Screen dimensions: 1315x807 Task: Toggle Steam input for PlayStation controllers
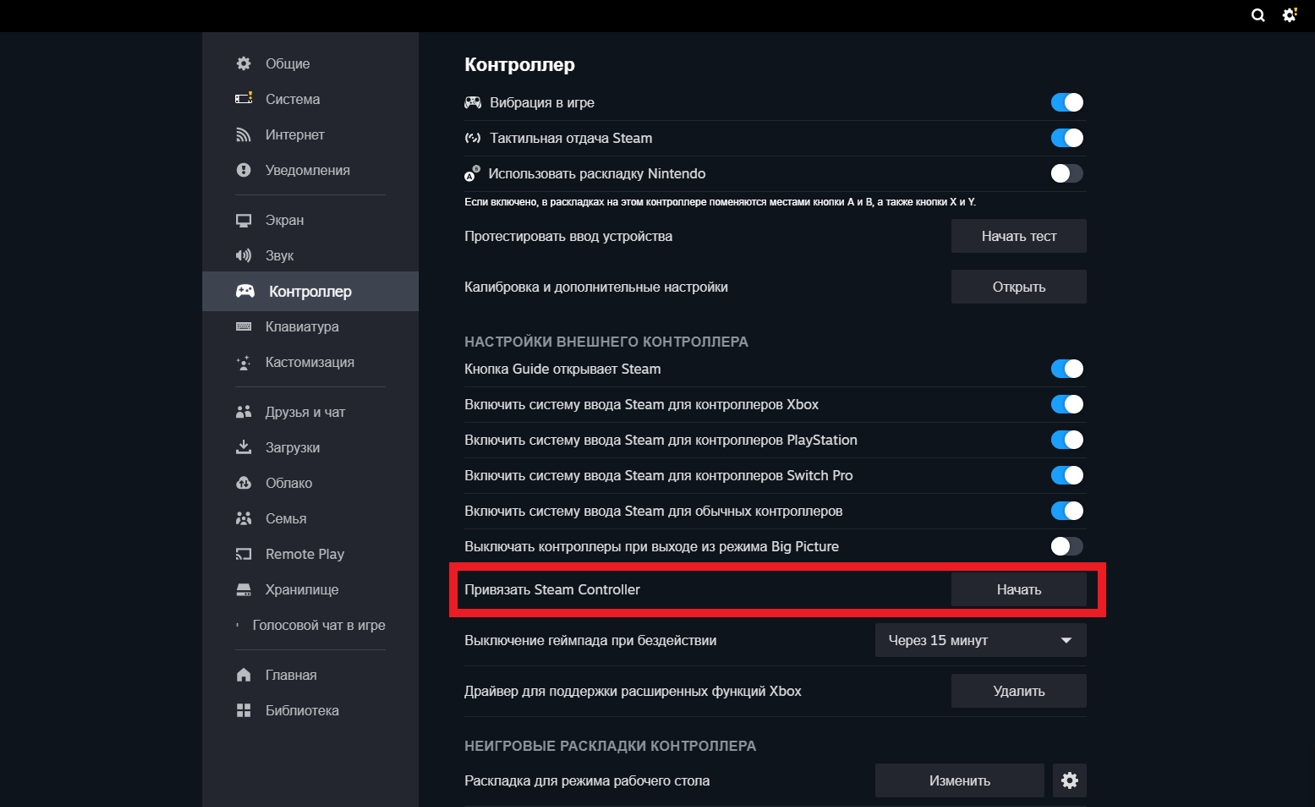[x=1067, y=440]
